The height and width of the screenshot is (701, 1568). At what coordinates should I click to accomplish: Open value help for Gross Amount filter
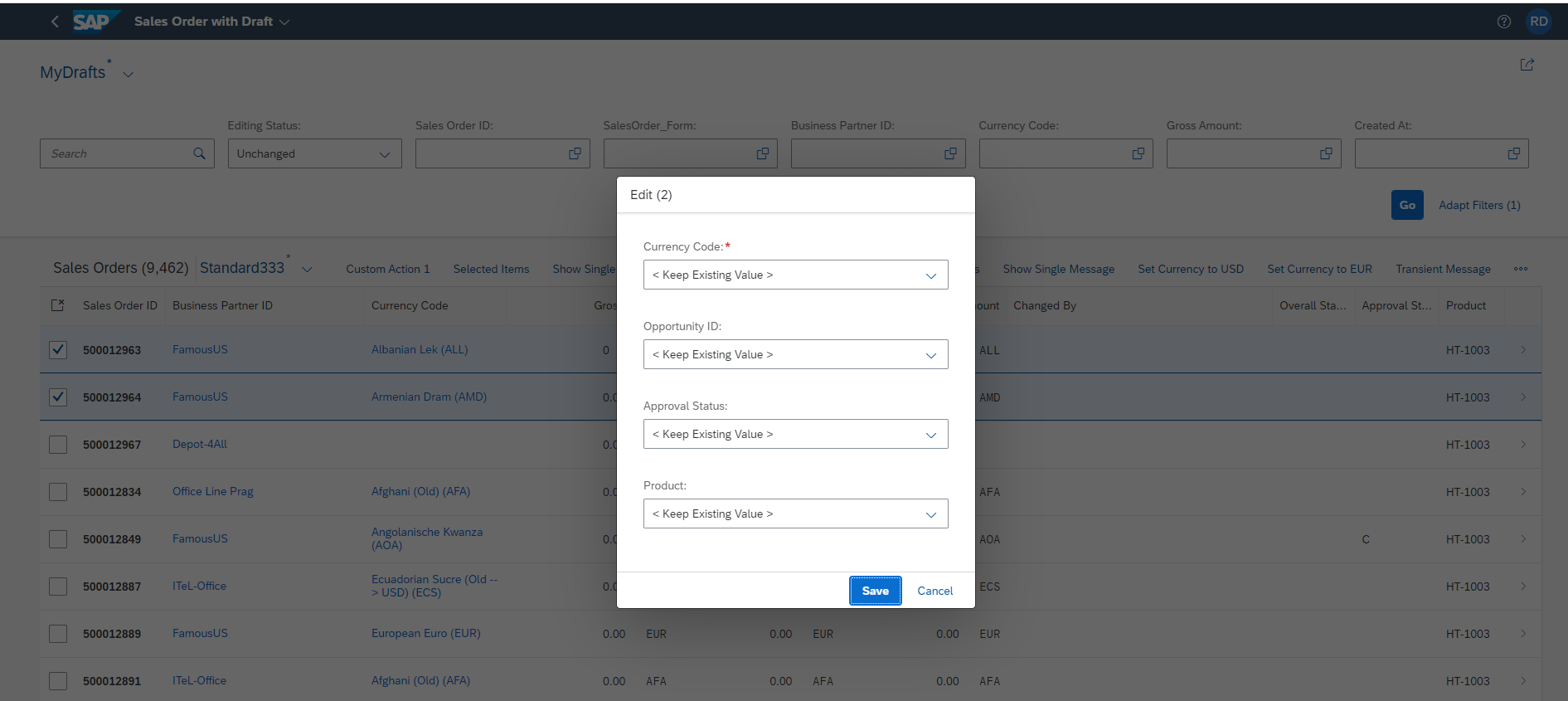(1326, 153)
